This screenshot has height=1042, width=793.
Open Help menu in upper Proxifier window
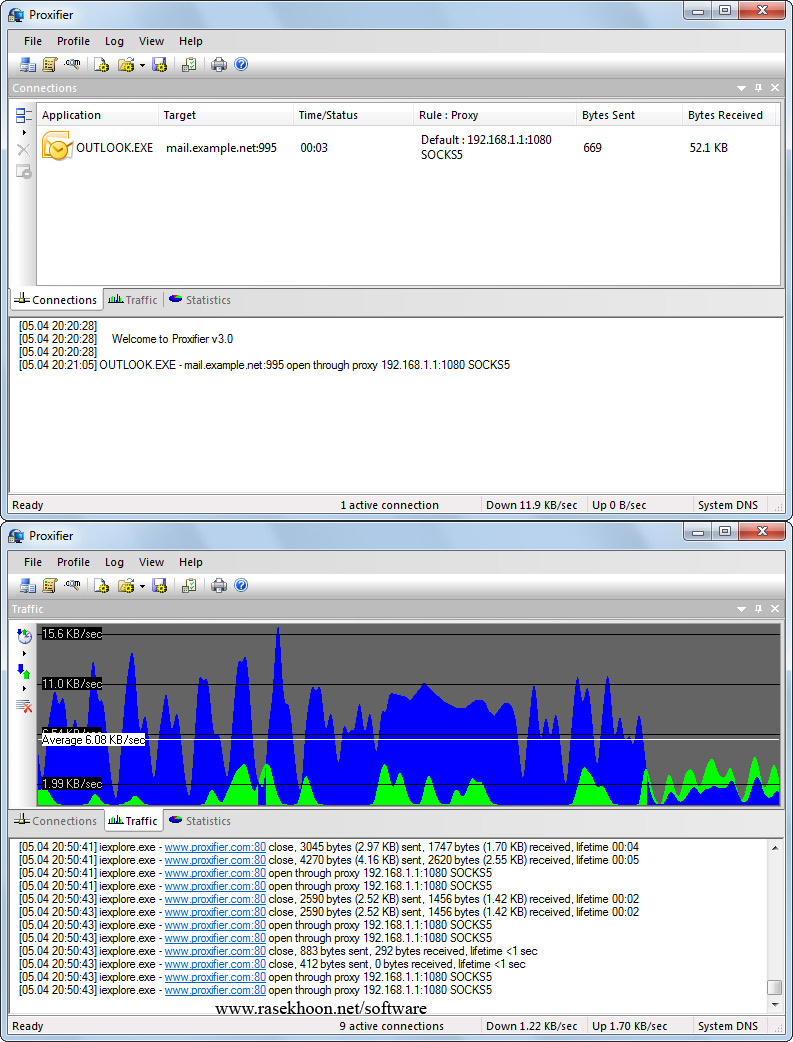tap(191, 41)
